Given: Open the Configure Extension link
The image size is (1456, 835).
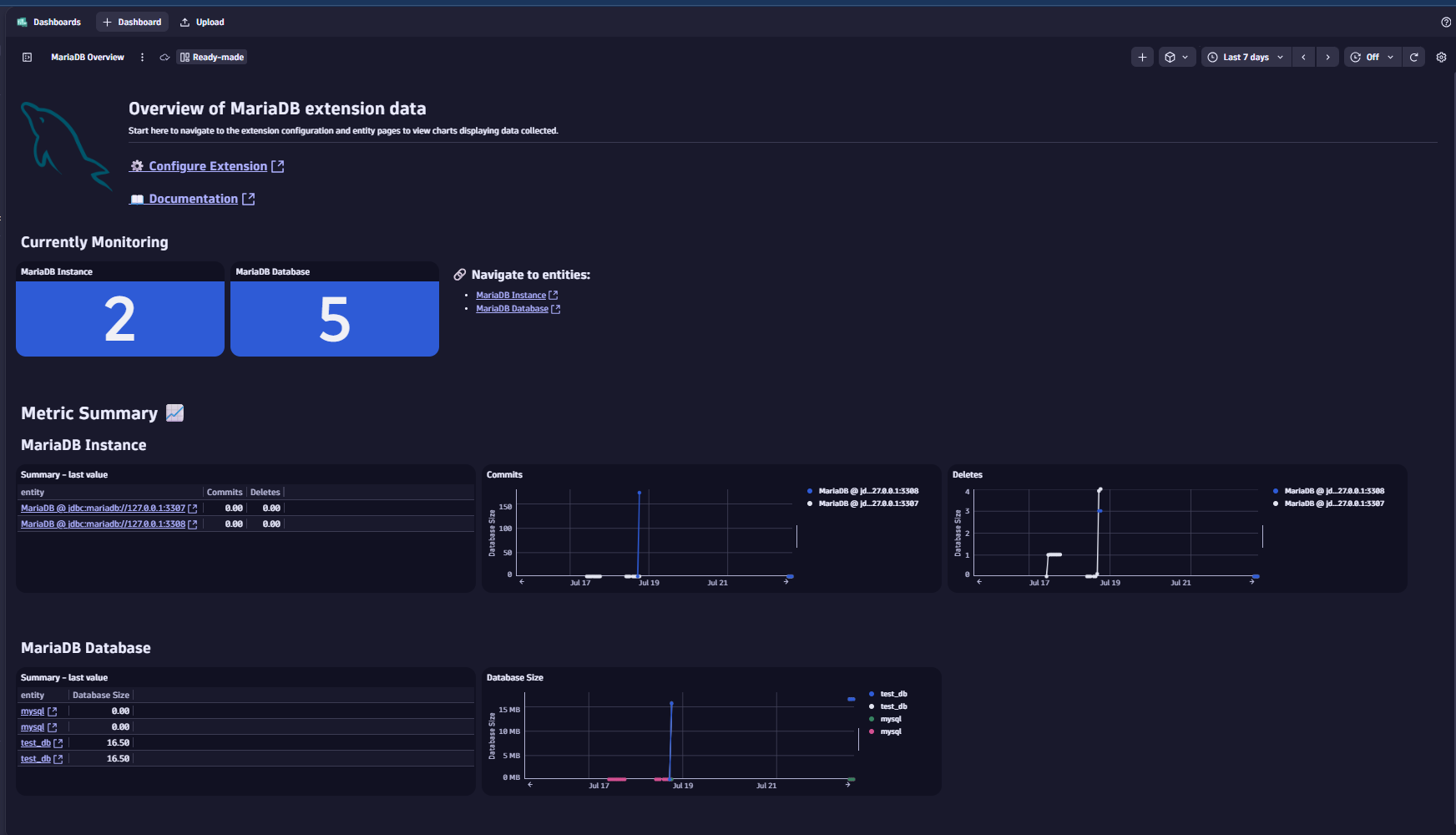Looking at the screenshot, I should click(208, 165).
